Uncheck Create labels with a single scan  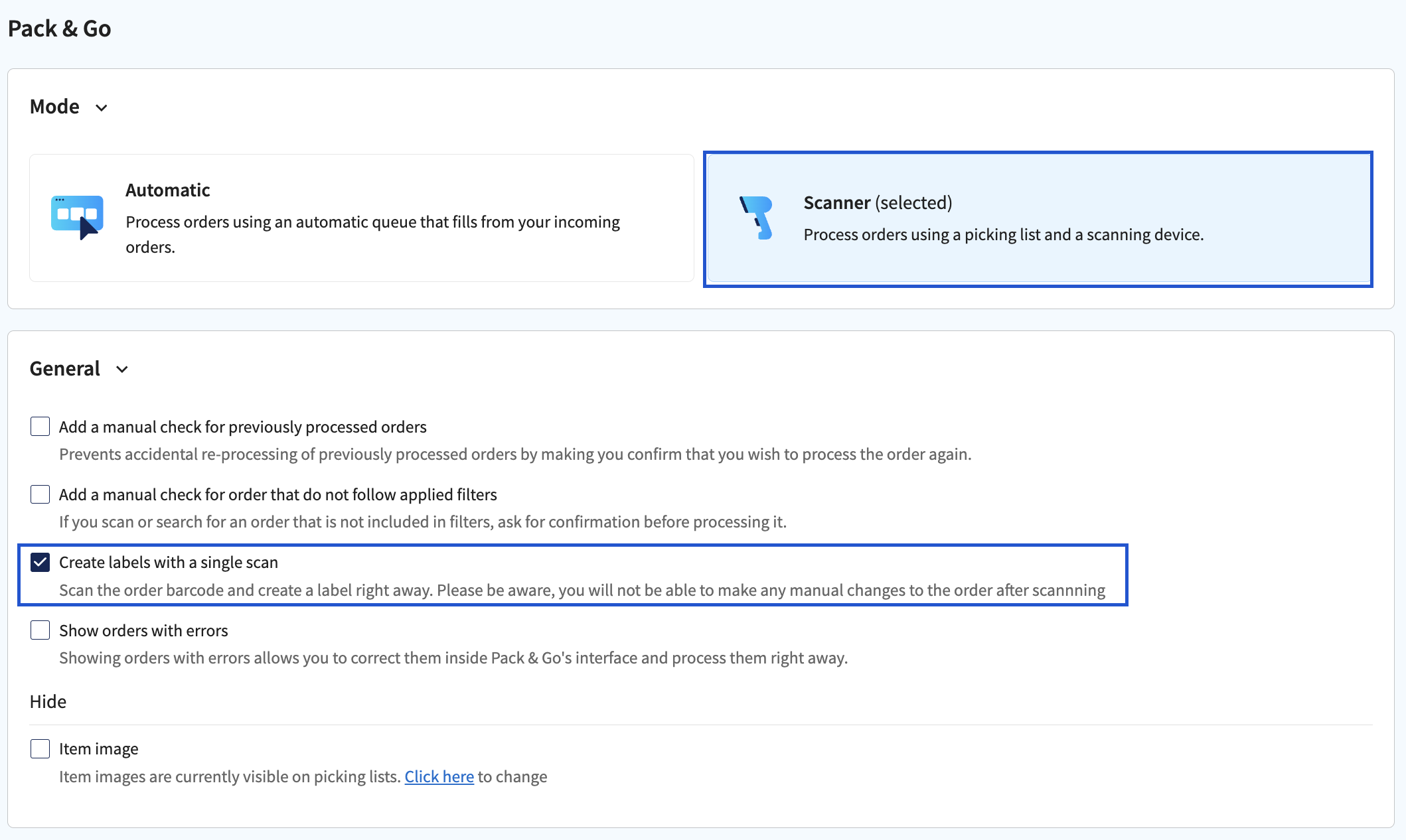[x=40, y=563]
